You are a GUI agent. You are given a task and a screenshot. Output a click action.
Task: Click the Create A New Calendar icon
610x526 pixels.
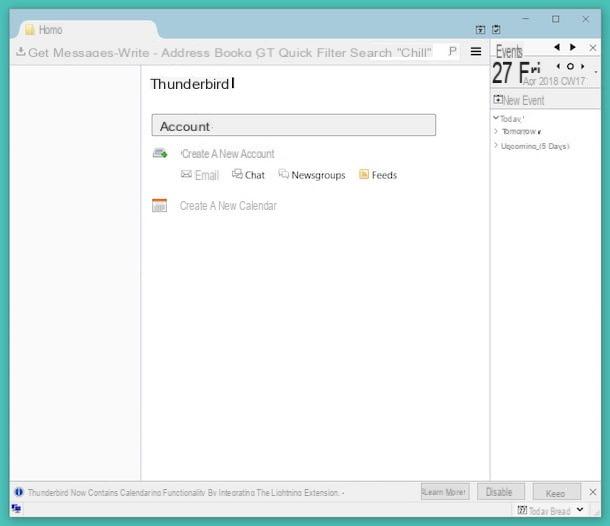click(x=160, y=205)
